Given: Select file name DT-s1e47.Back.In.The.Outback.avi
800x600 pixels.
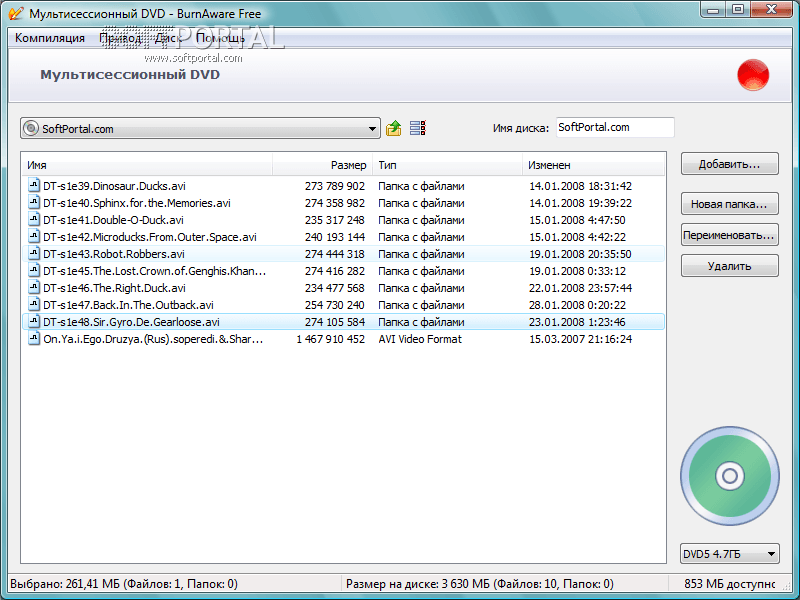Looking at the screenshot, I should pos(128,305).
